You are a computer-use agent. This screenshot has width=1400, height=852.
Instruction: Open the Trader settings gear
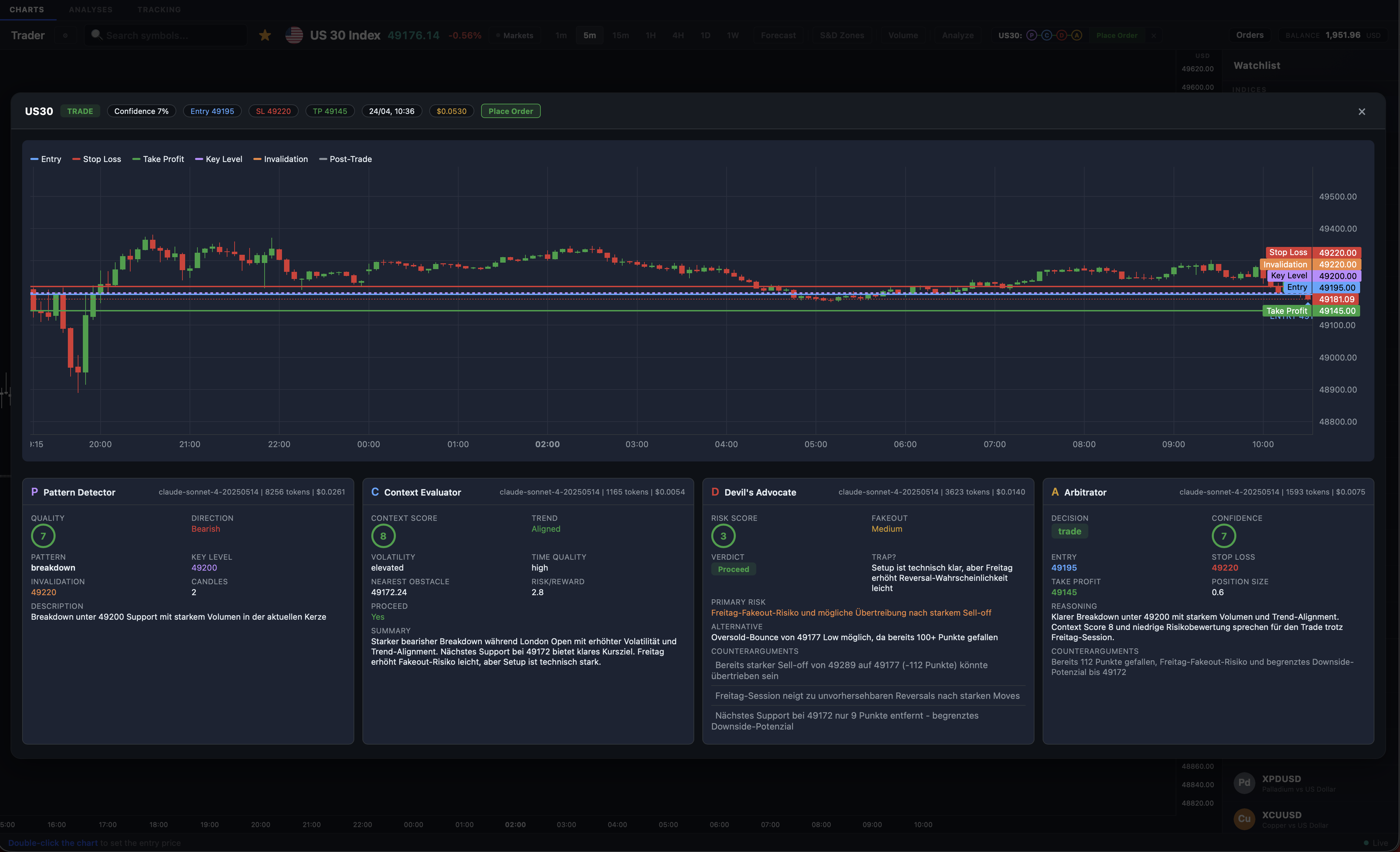[65, 35]
